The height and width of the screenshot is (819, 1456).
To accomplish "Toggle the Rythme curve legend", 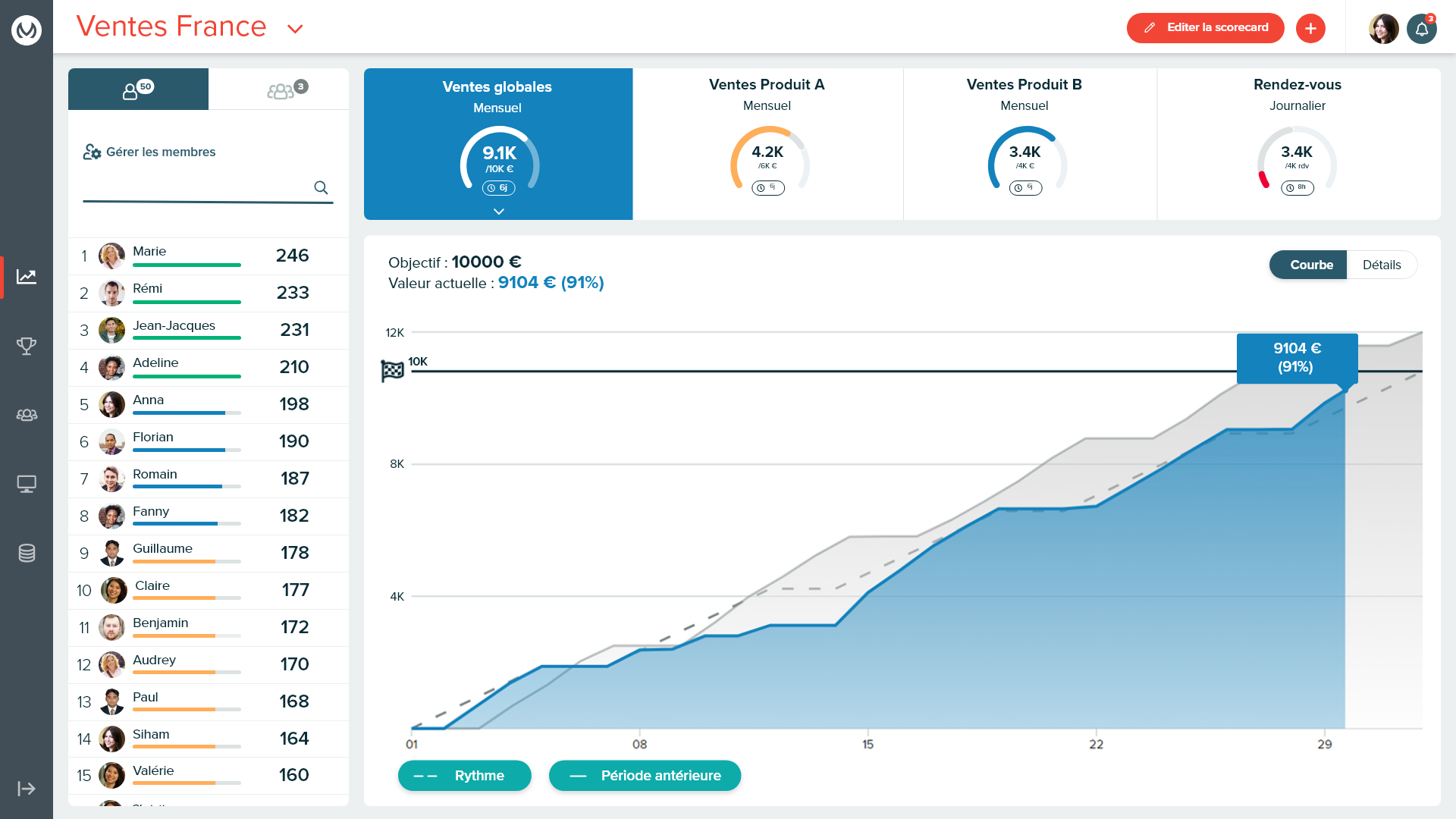I will click(x=464, y=775).
